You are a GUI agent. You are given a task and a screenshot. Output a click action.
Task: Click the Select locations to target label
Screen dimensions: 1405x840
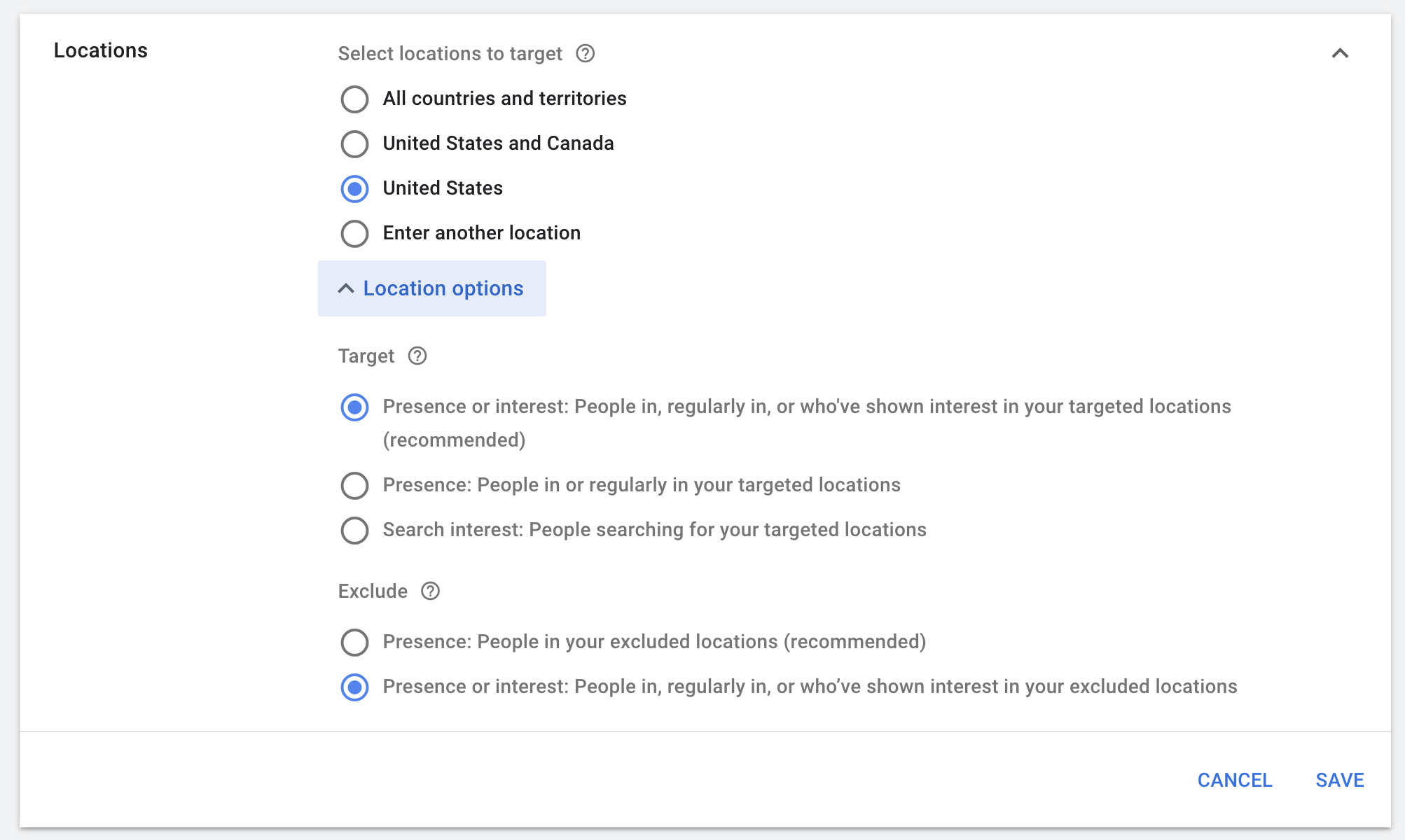click(450, 54)
